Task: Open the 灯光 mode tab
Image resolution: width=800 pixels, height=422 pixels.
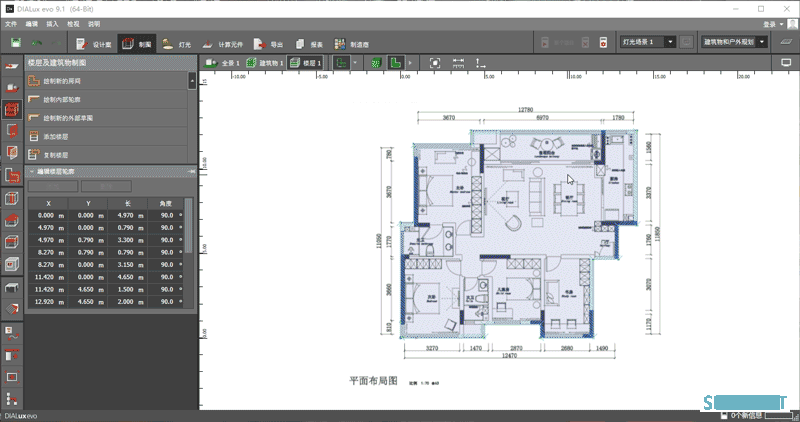Action: 177,44
